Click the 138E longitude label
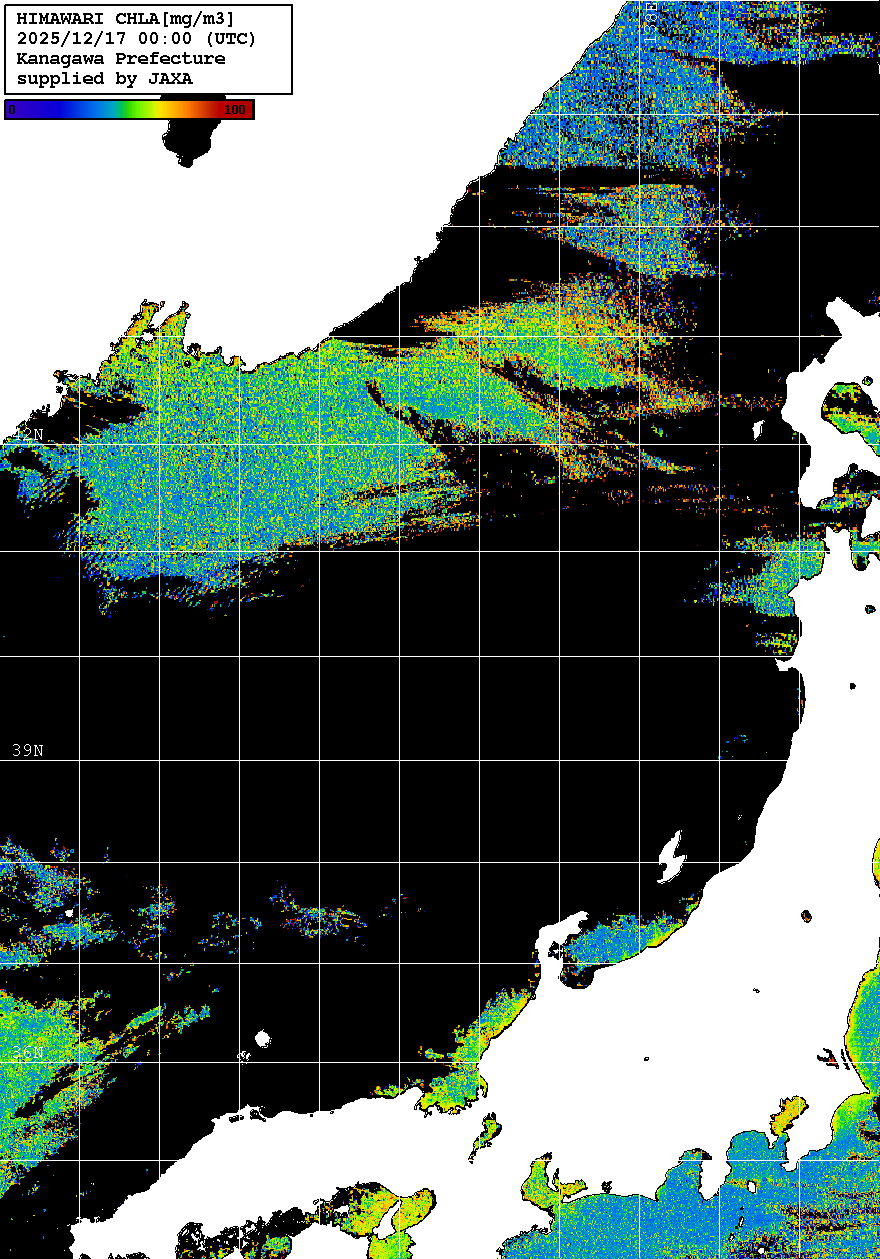The image size is (880, 1259). tap(650, 20)
